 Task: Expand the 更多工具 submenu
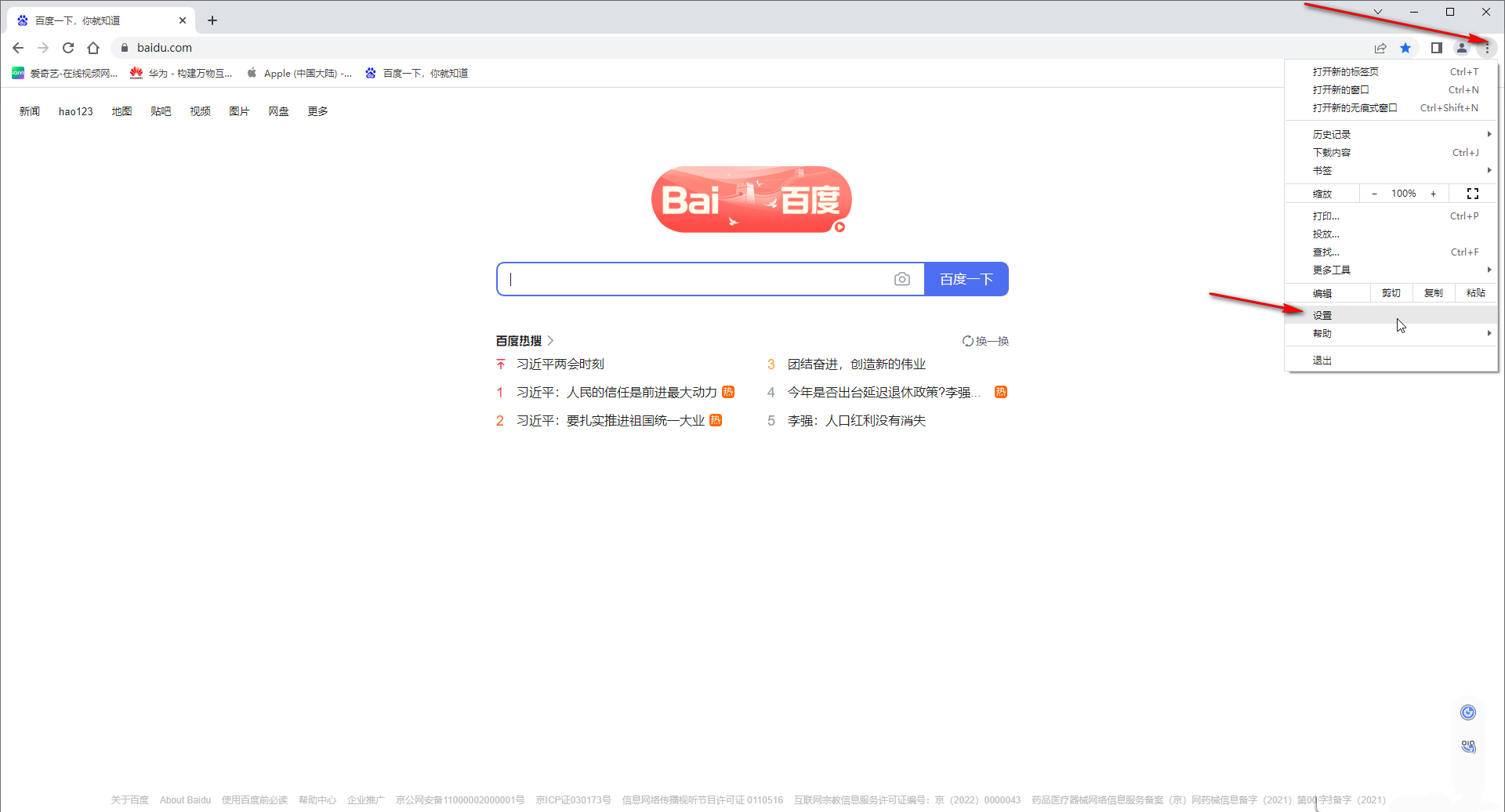pyautogui.click(x=1391, y=270)
